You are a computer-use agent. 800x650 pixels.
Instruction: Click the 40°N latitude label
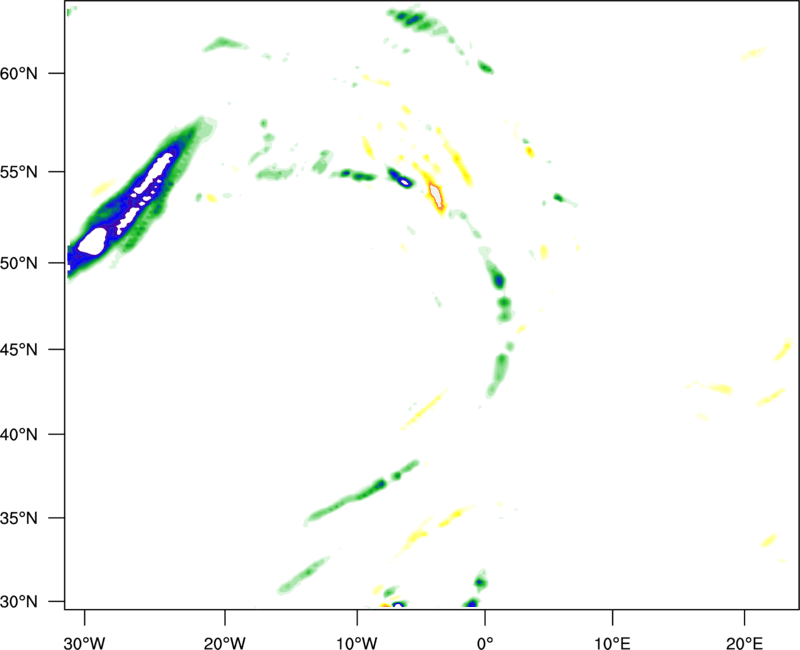tap(19, 435)
